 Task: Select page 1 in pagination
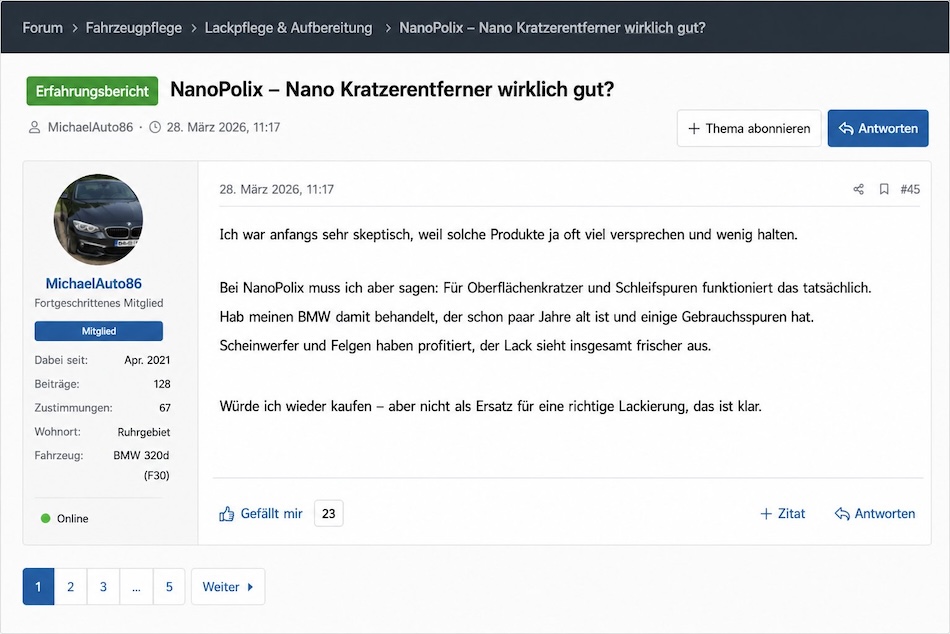pos(38,587)
